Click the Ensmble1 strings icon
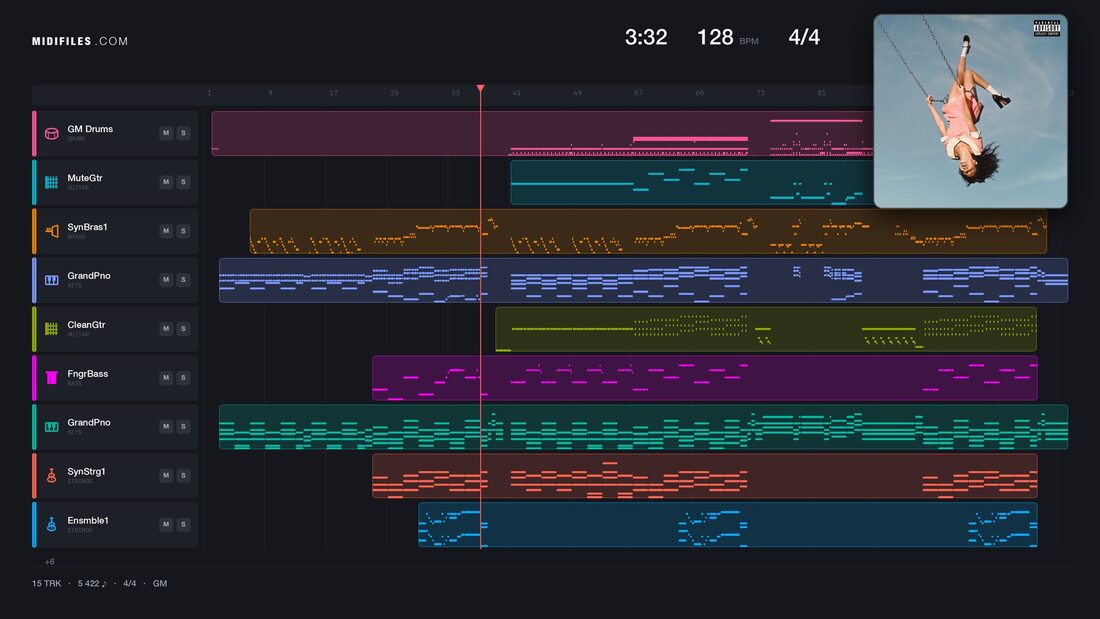Screen dimensions: 1100x619 (51, 524)
